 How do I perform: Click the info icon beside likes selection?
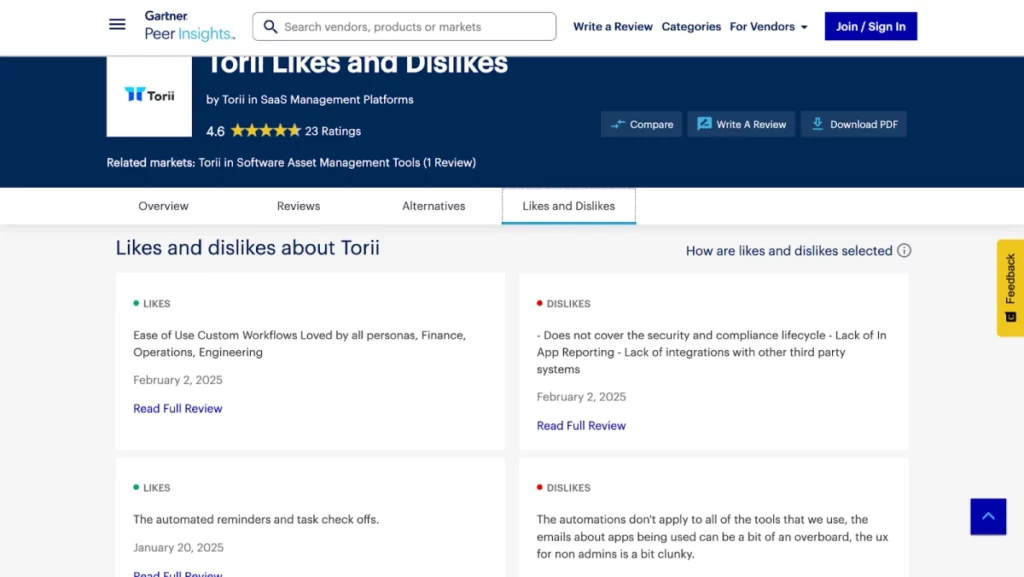[x=904, y=251]
